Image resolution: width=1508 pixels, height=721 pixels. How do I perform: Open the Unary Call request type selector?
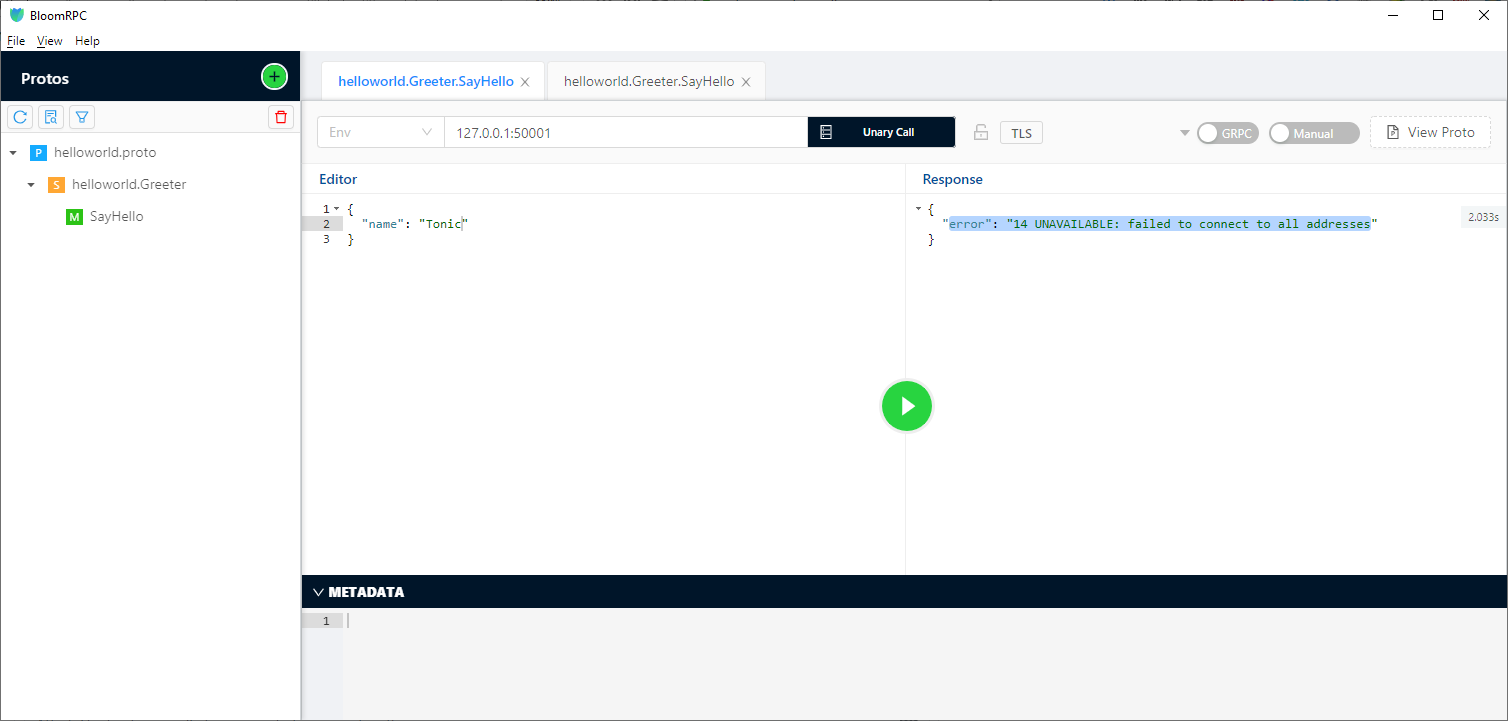point(881,131)
